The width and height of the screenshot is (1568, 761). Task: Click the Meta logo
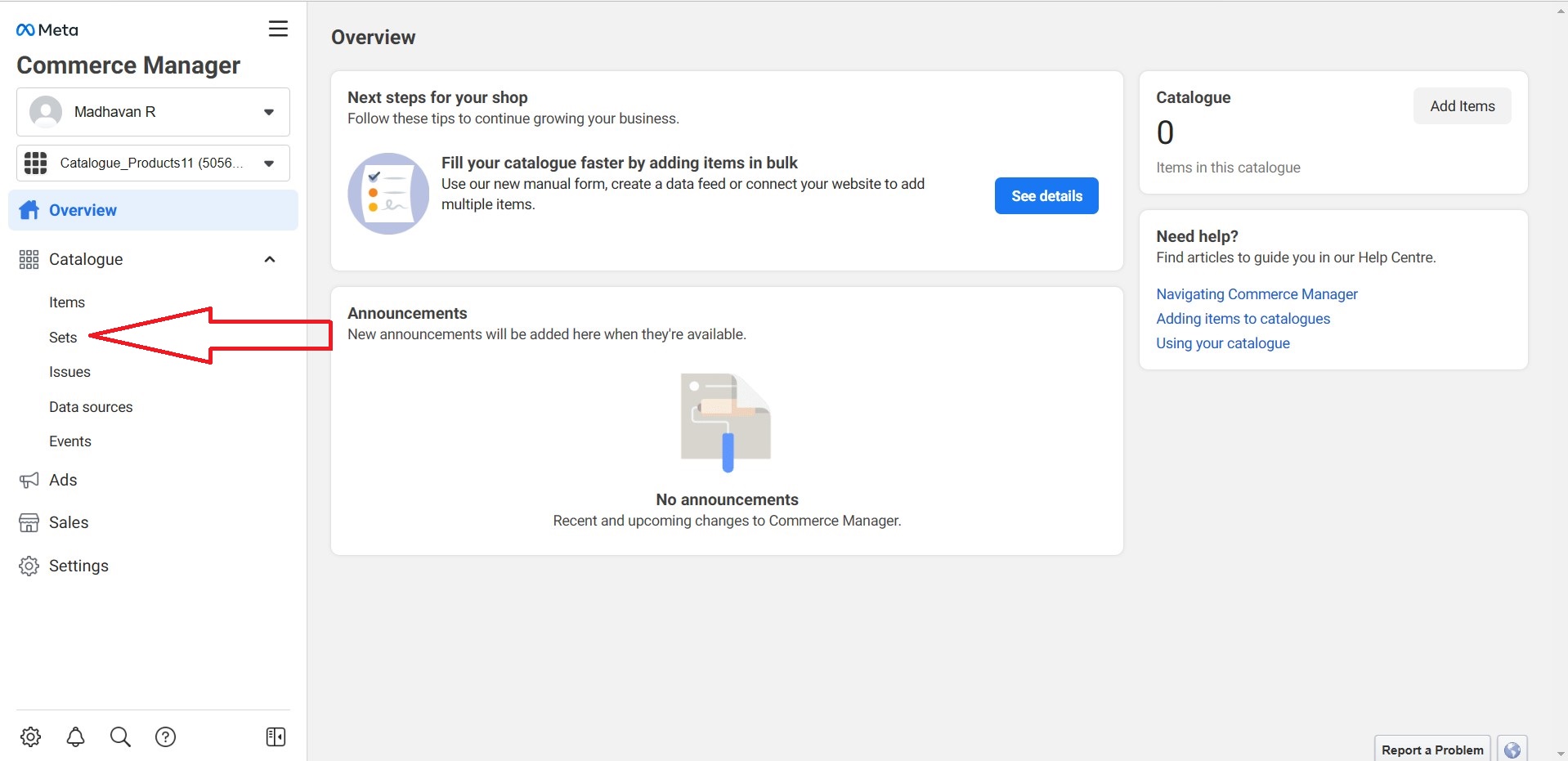click(x=47, y=30)
